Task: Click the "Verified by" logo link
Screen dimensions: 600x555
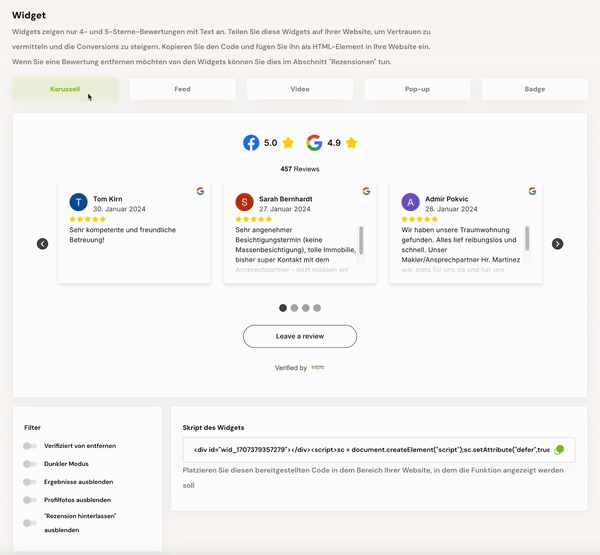Action: (x=318, y=368)
